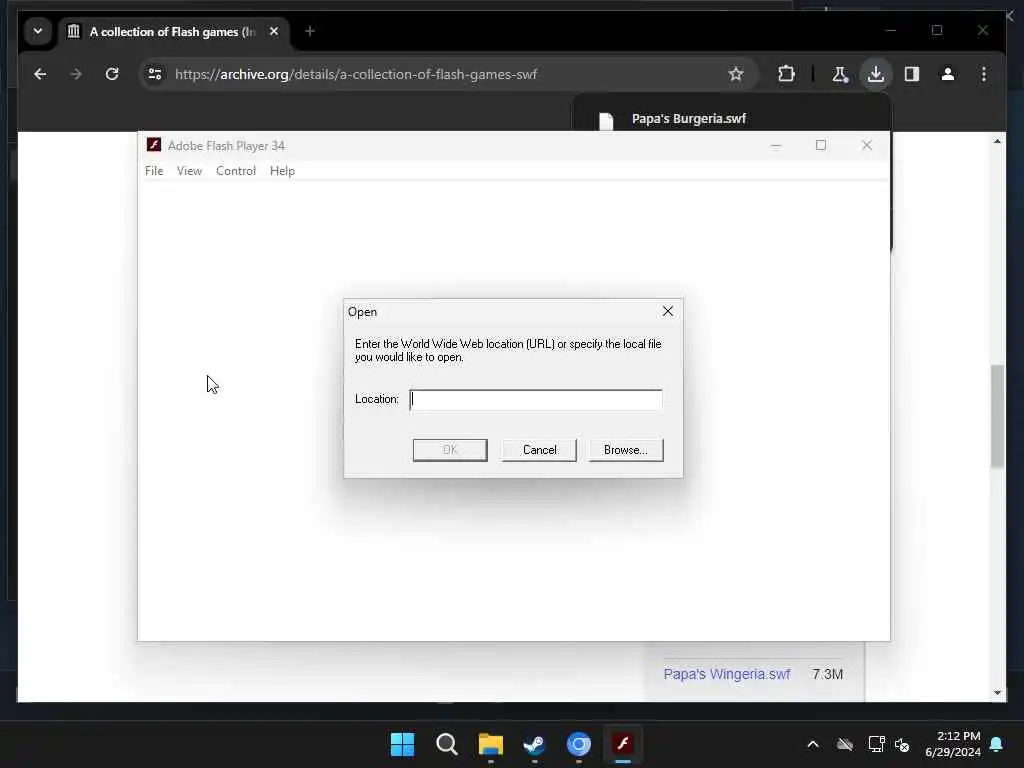Maximize the Adobe Flash Player window
This screenshot has width=1024, height=768.
pos(821,145)
